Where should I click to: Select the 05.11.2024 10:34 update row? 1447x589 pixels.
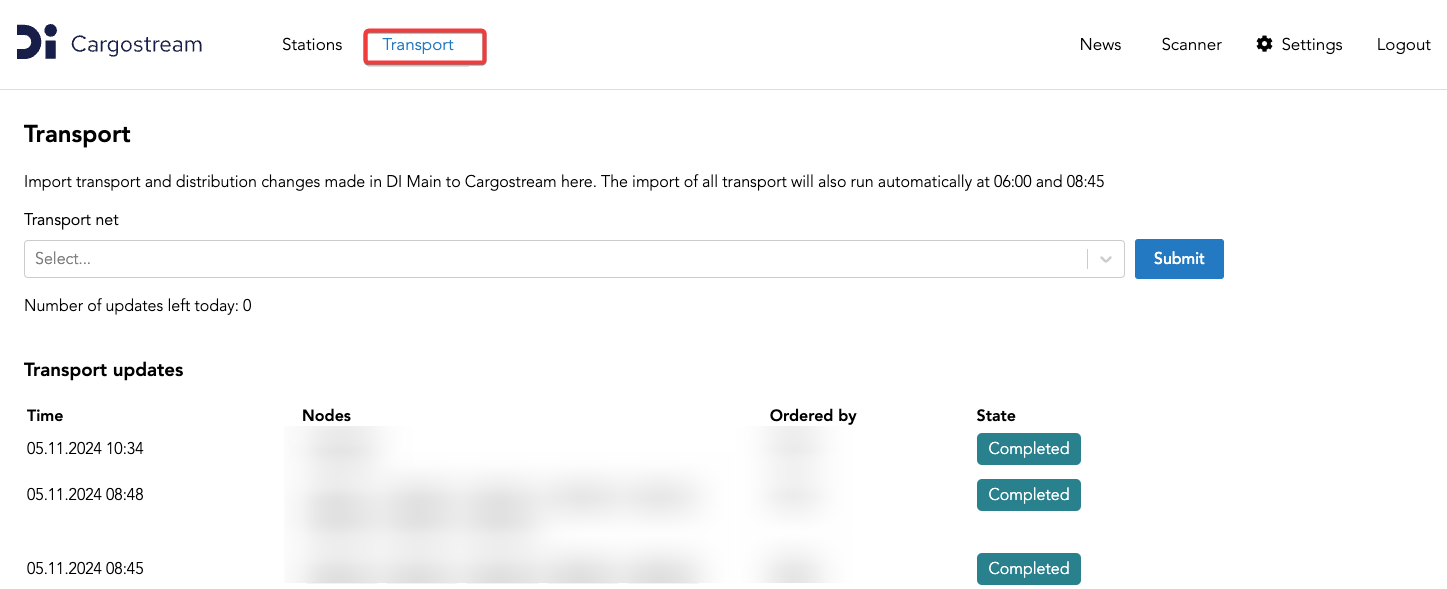554,449
